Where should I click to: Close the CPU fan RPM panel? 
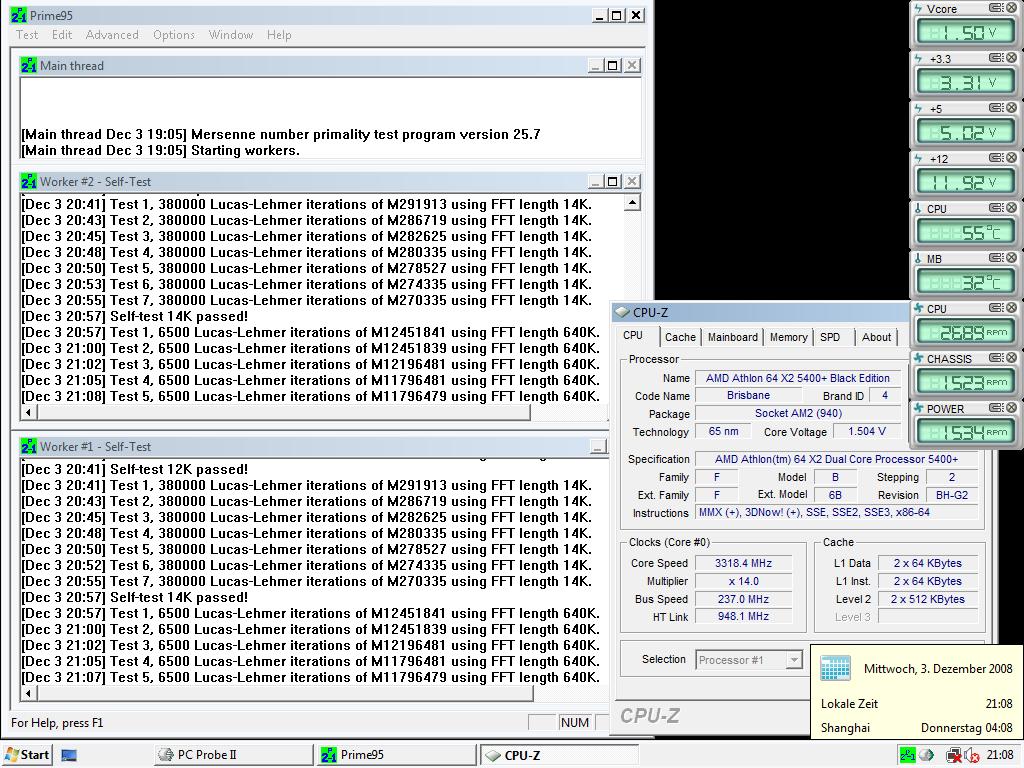(x=1011, y=308)
